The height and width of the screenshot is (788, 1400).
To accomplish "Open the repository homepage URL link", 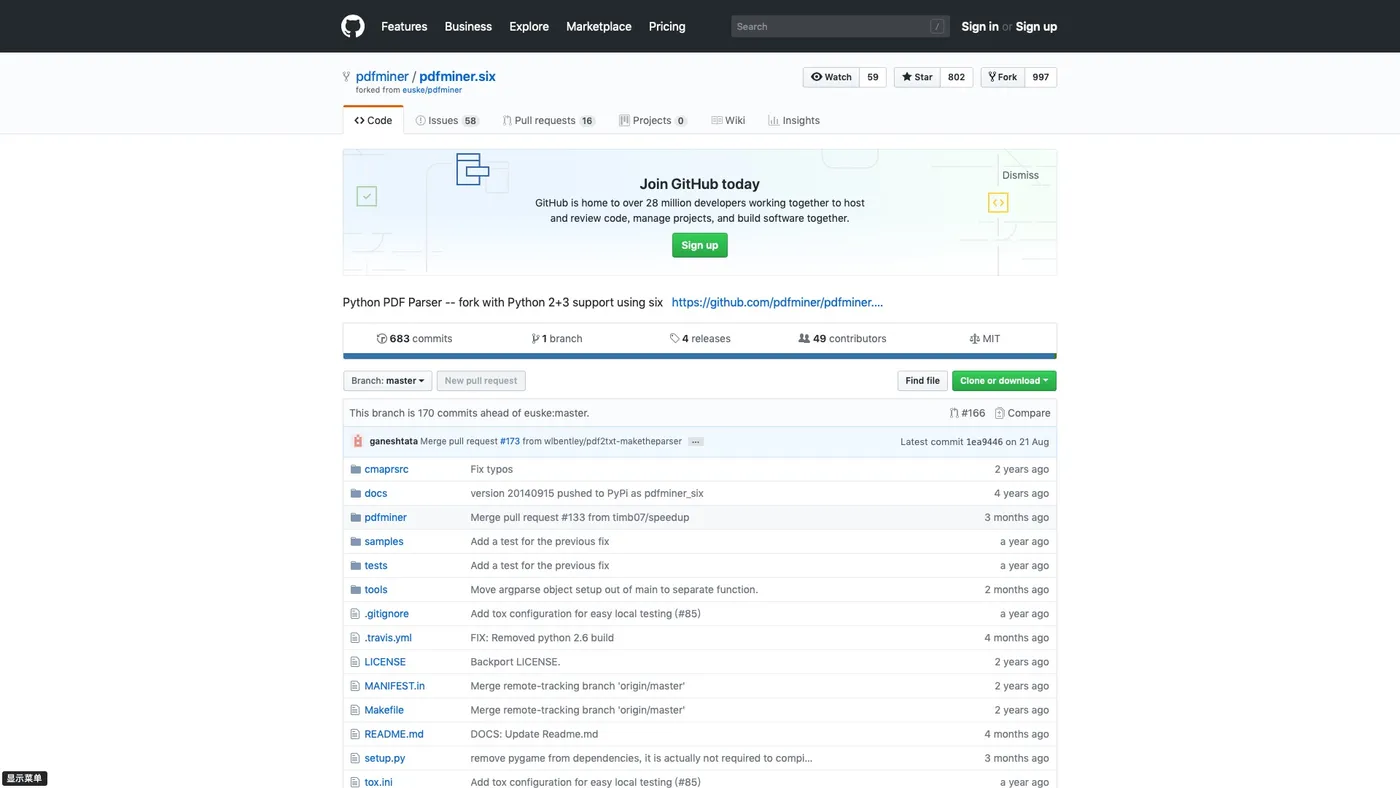I will pyautogui.click(x=777, y=302).
